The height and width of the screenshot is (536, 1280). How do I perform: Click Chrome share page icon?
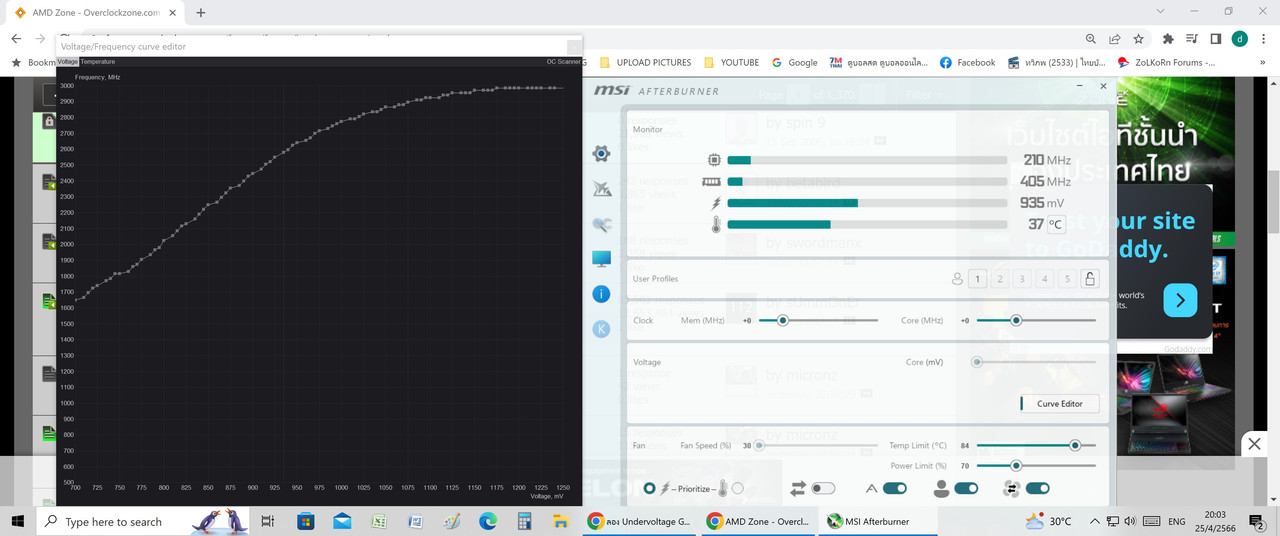coord(1114,38)
